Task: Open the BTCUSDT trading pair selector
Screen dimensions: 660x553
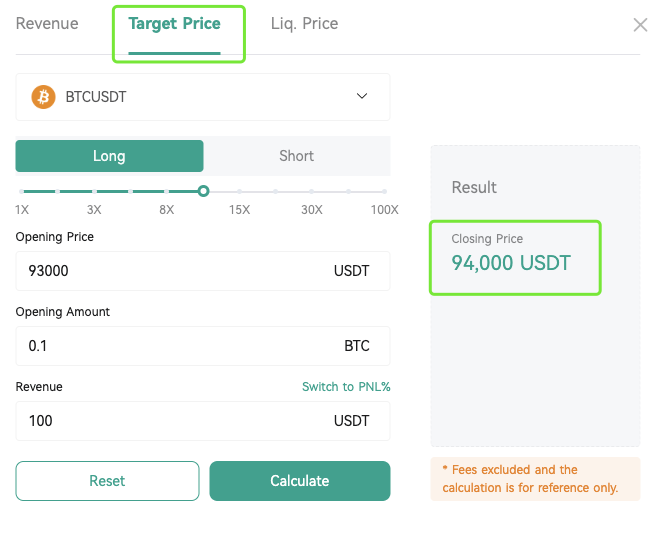Action: point(203,97)
